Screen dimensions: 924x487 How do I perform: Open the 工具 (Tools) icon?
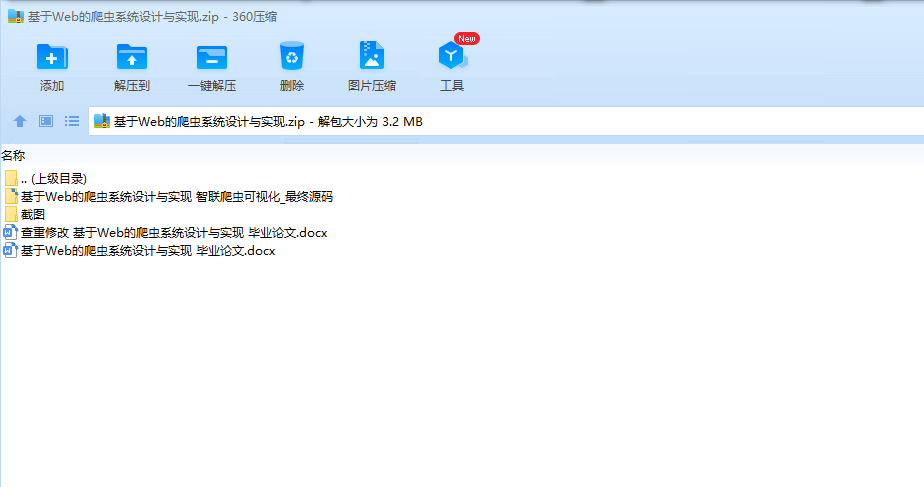point(452,56)
